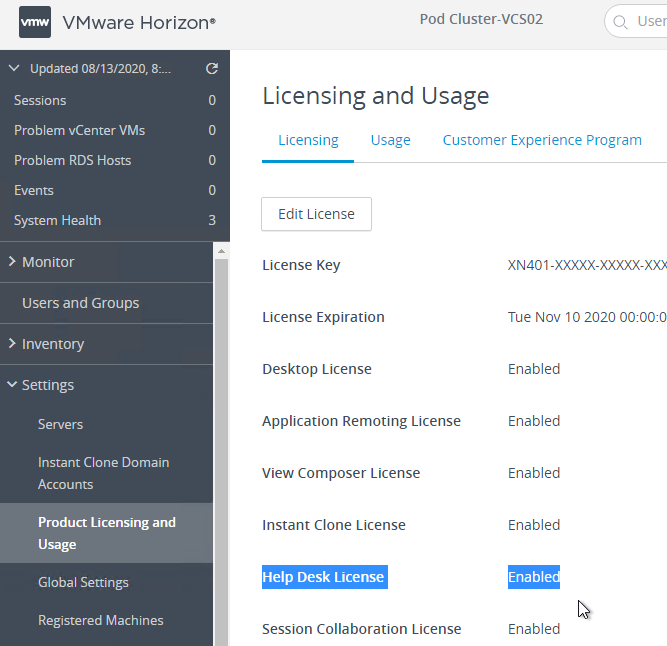Image resolution: width=667 pixels, height=646 pixels.
Task: Expand the Monitor menu
Action: pos(106,262)
